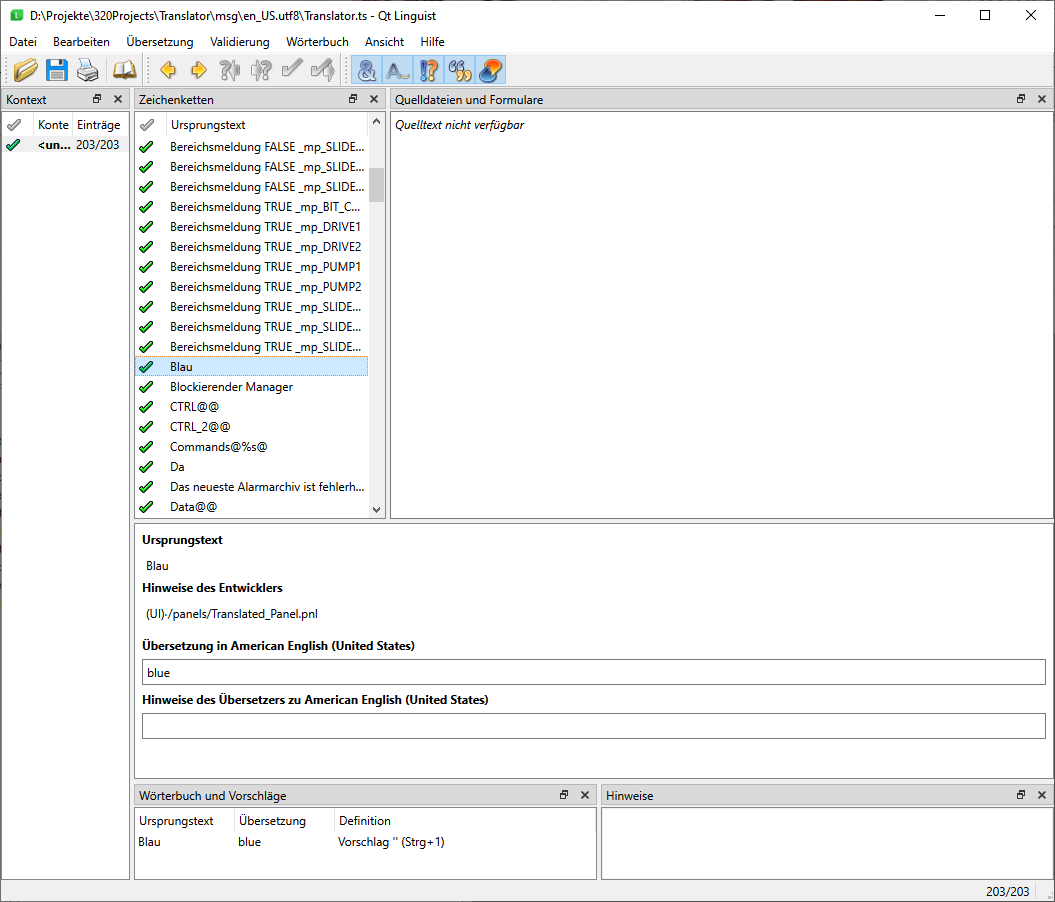
Task: Open the Wörterbuch menu
Action: pyautogui.click(x=317, y=42)
